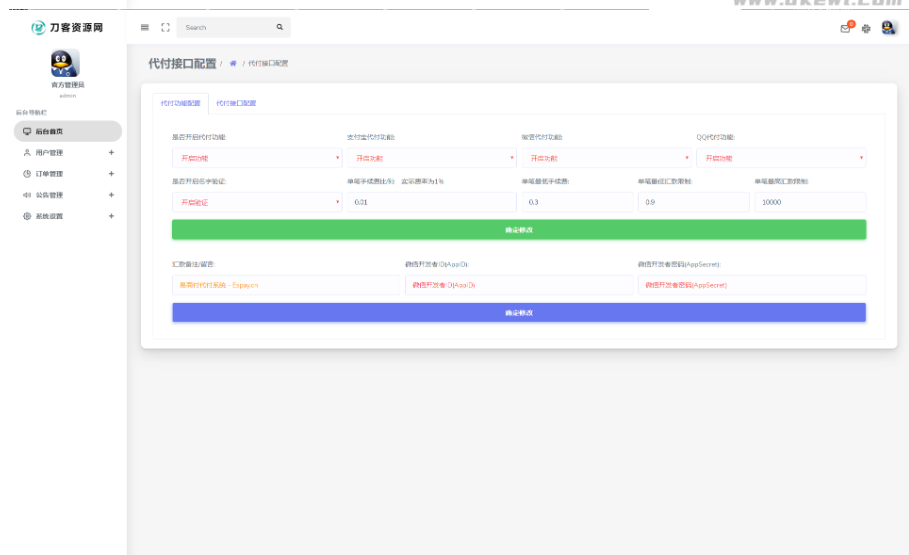909x555 pixels.
Task: Open the 订单管理 sidebar menu
Action: (x=68, y=174)
